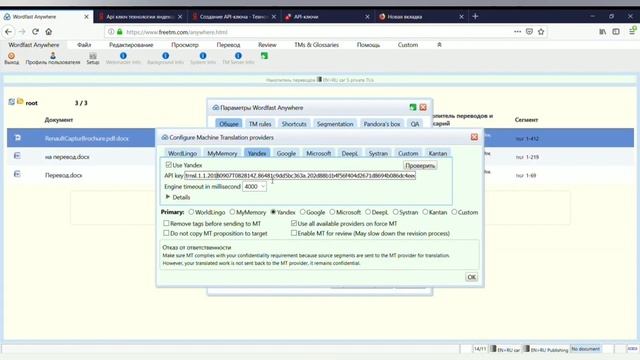Screen dimensions: 640x360
Task: Open the Редактирование menu
Action: point(131,45)
